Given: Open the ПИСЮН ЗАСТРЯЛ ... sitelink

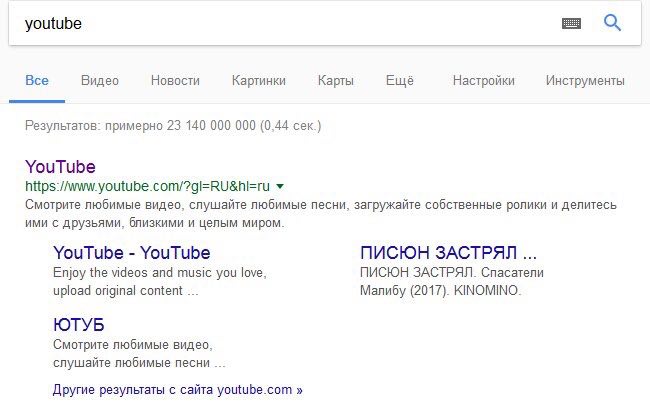Looking at the screenshot, I should [x=449, y=253].
